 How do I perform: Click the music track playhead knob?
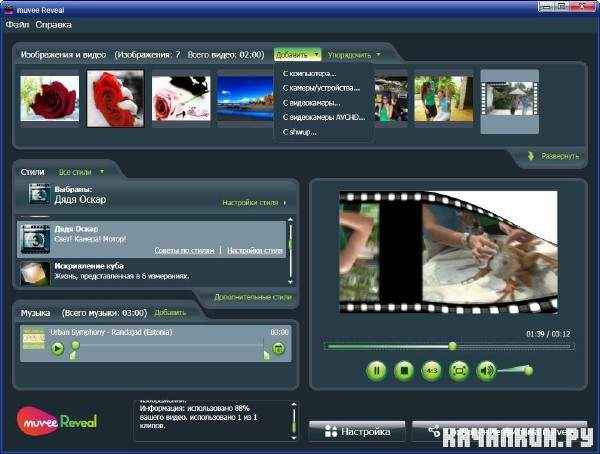[x=75, y=345]
